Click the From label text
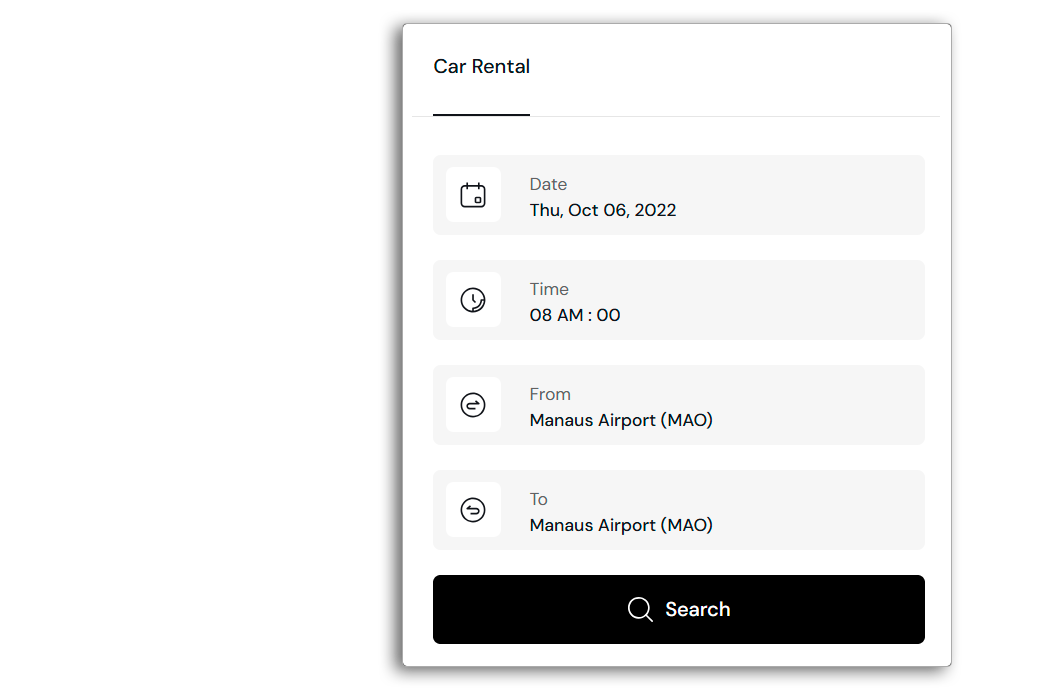The image size is (1041, 689). [550, 394]
